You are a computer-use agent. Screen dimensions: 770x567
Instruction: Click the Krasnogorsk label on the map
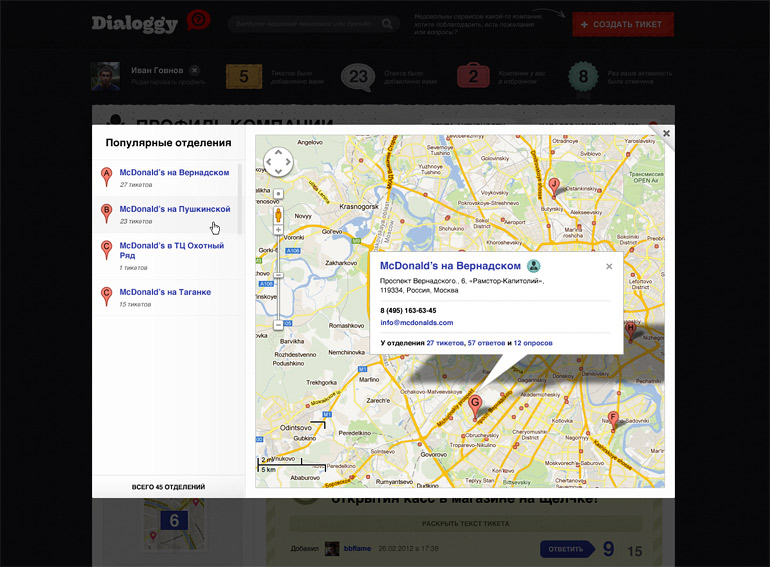(x=359, y=207)
